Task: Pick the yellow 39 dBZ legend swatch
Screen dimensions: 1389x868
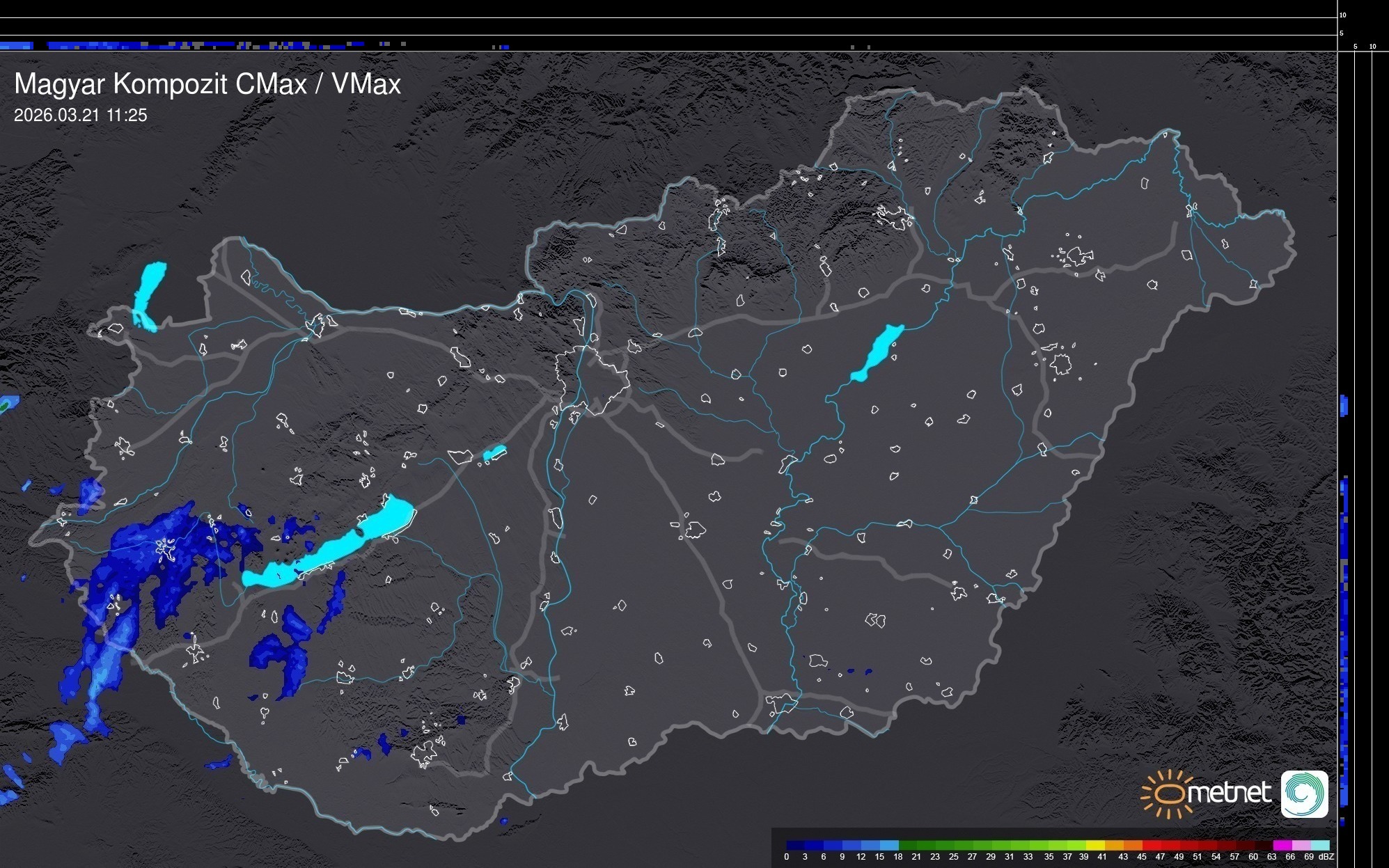Action: coord(1096,845)
